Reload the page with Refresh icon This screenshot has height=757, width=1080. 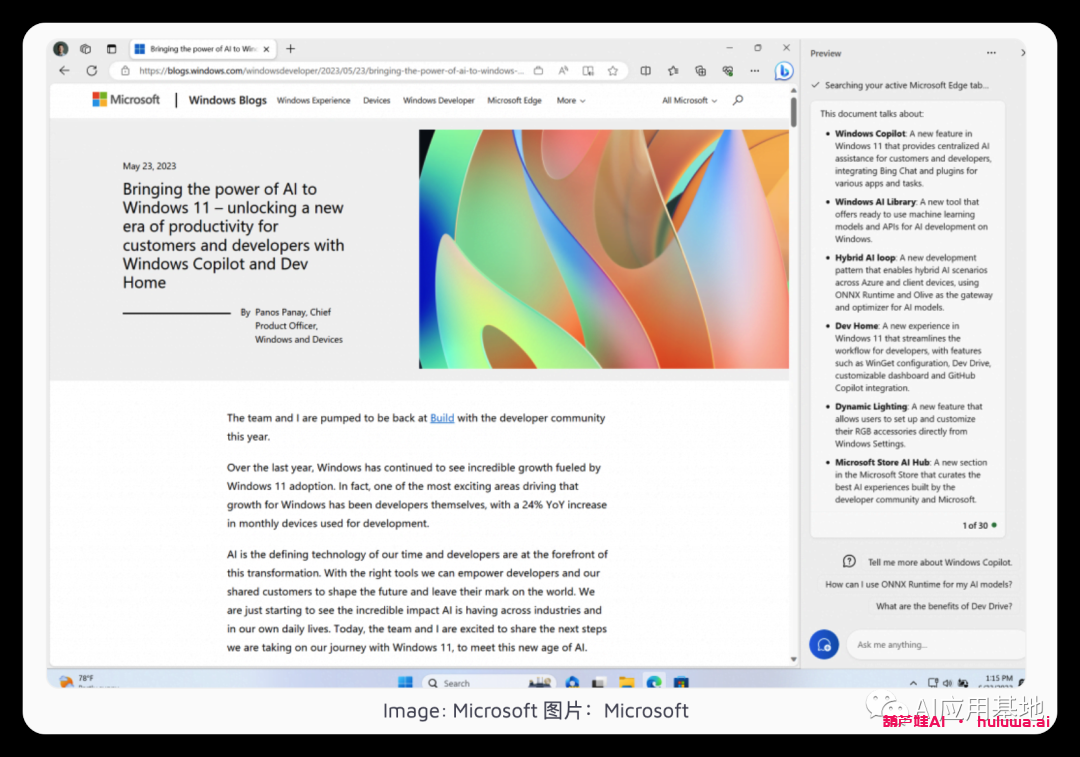[x=91, y=71]
